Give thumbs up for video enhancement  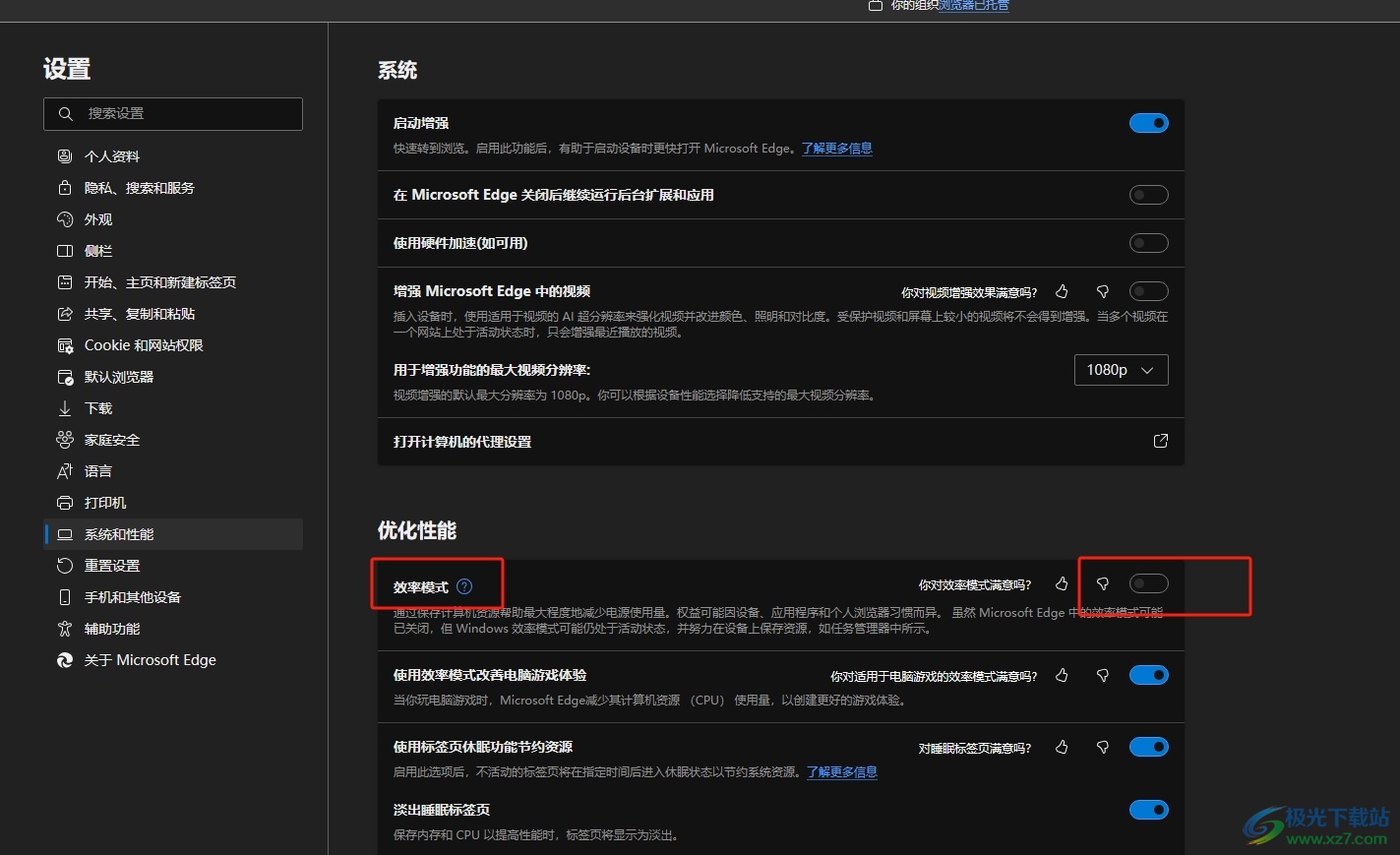pyautogui.click(x=1062, y=291)
